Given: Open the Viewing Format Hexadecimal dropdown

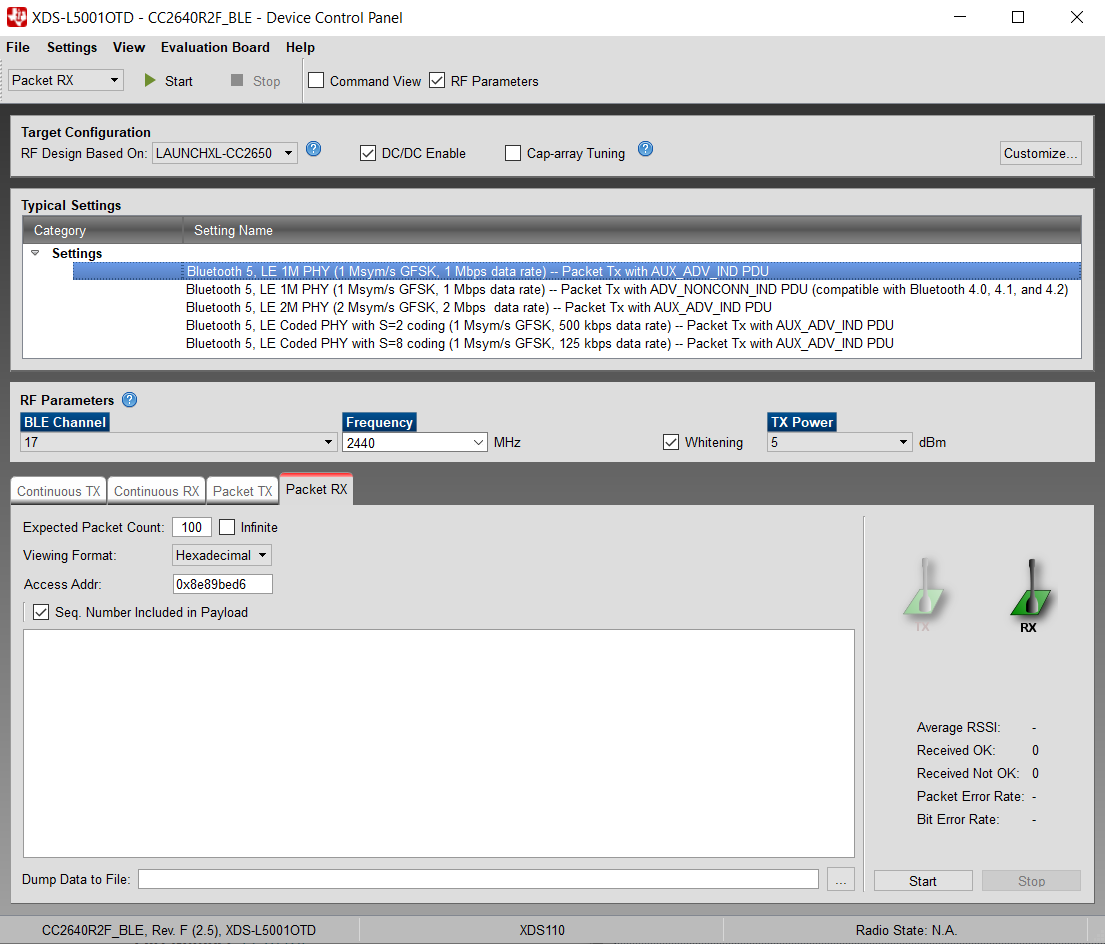Looking at the screenshot, I should (222, 555).
